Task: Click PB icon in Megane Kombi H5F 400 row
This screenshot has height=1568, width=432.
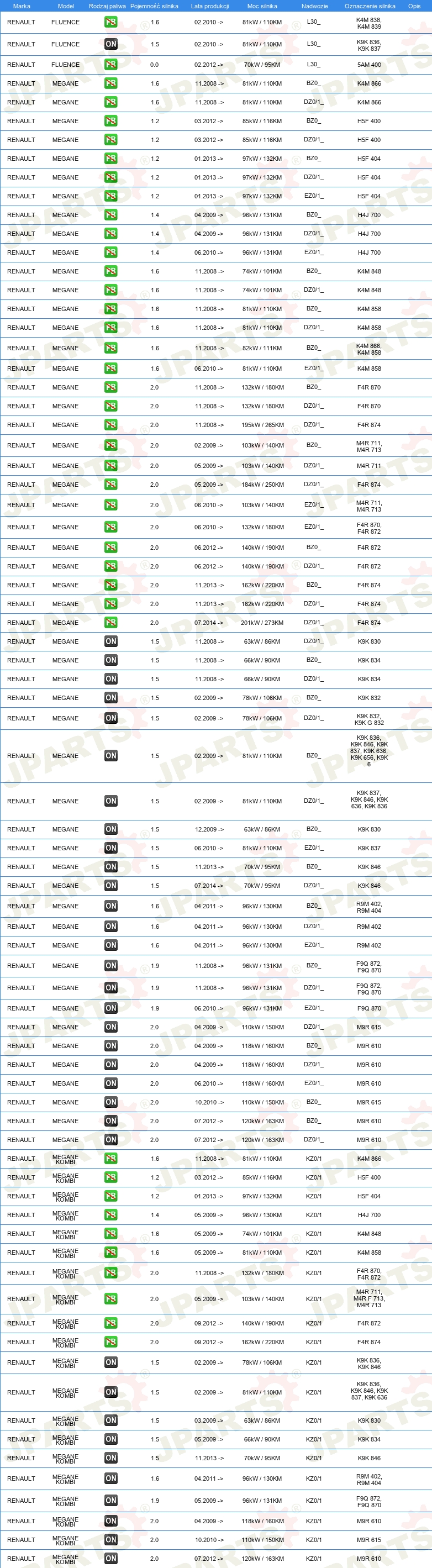Action: 110,1177
